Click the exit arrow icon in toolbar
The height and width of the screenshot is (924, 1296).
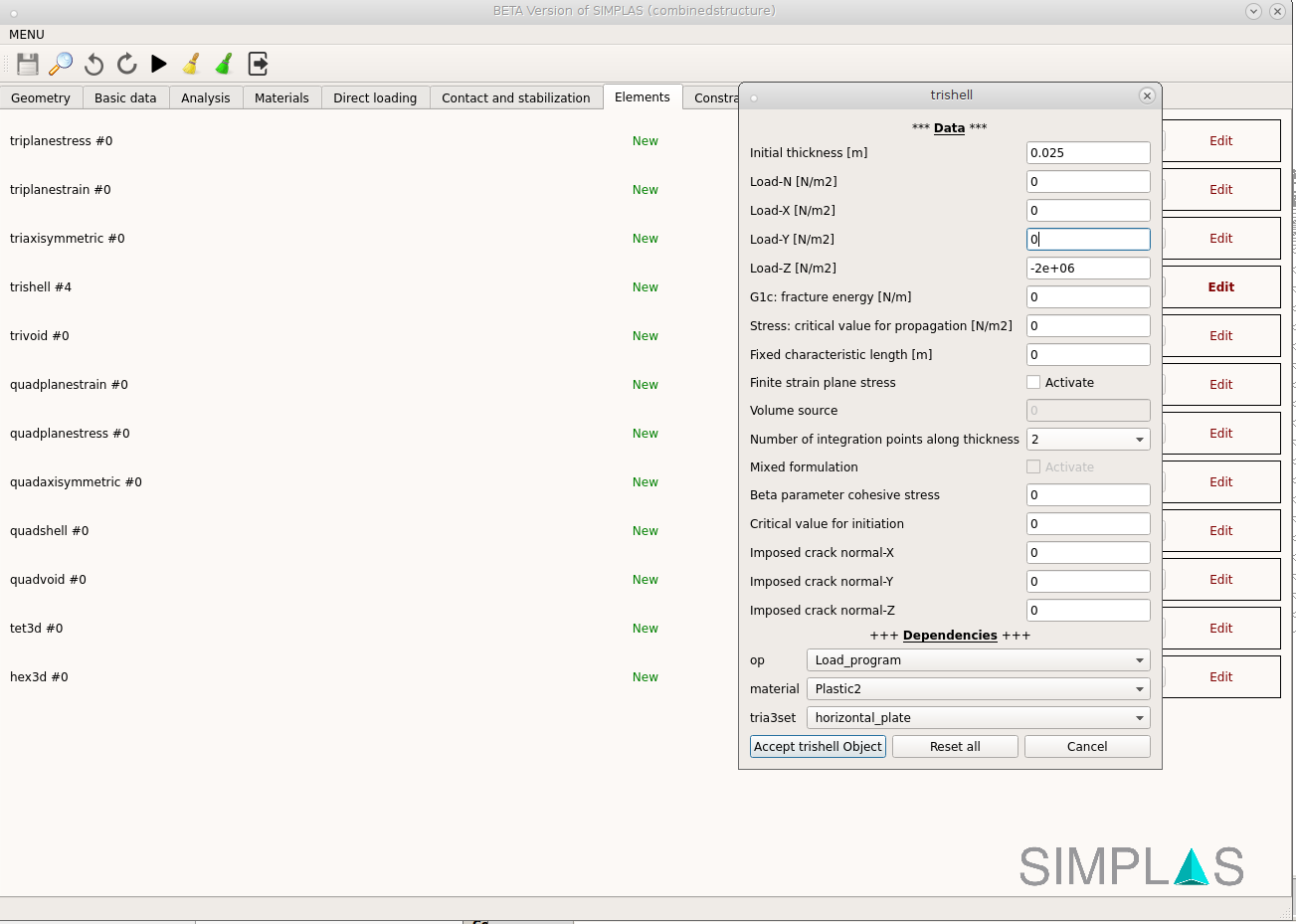click(x=258, y=64)
